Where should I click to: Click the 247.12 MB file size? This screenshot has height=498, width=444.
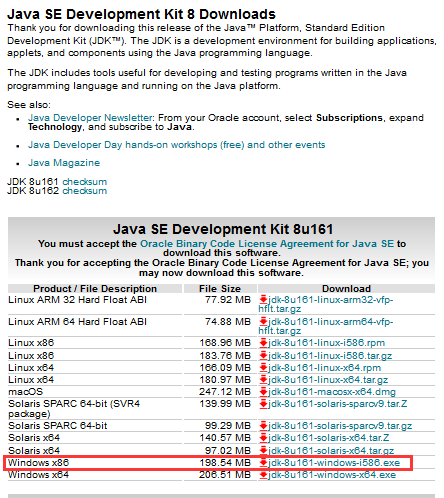225,392
